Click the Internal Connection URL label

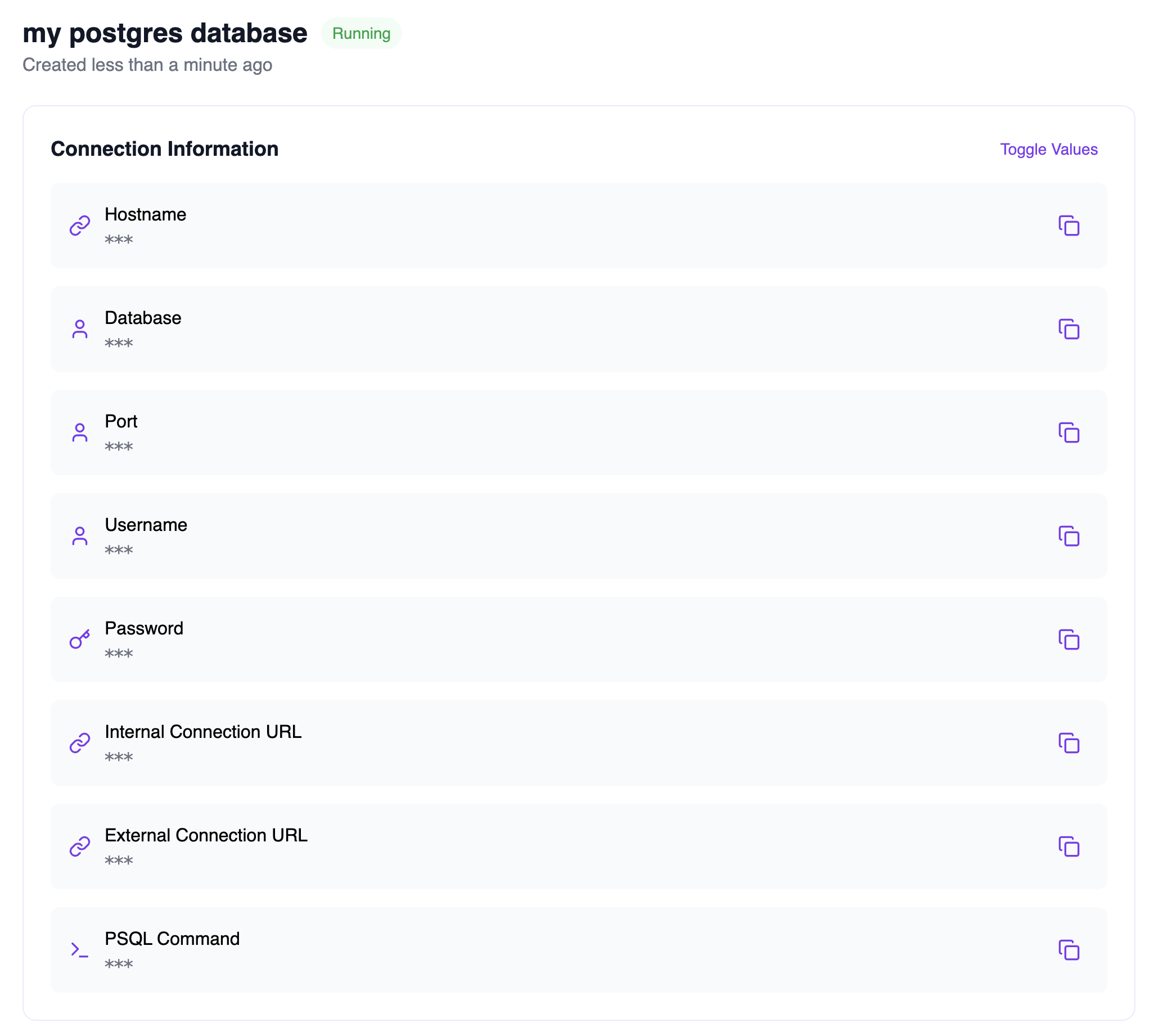203,732
